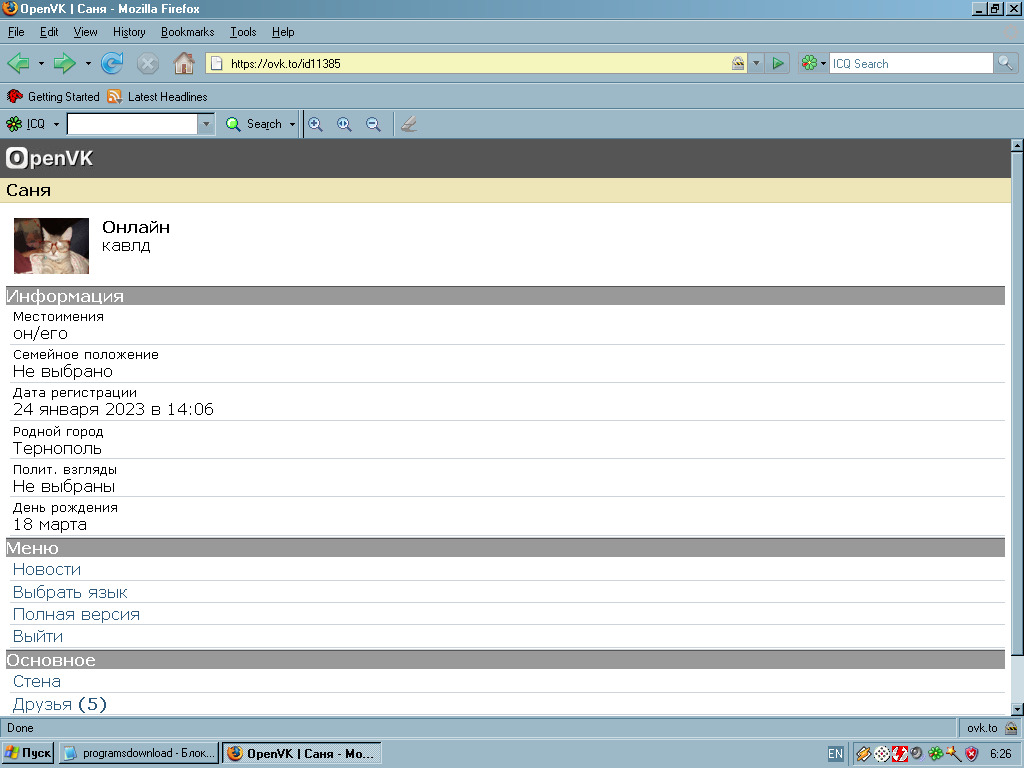Open the Стена link

tap(37, 681)
